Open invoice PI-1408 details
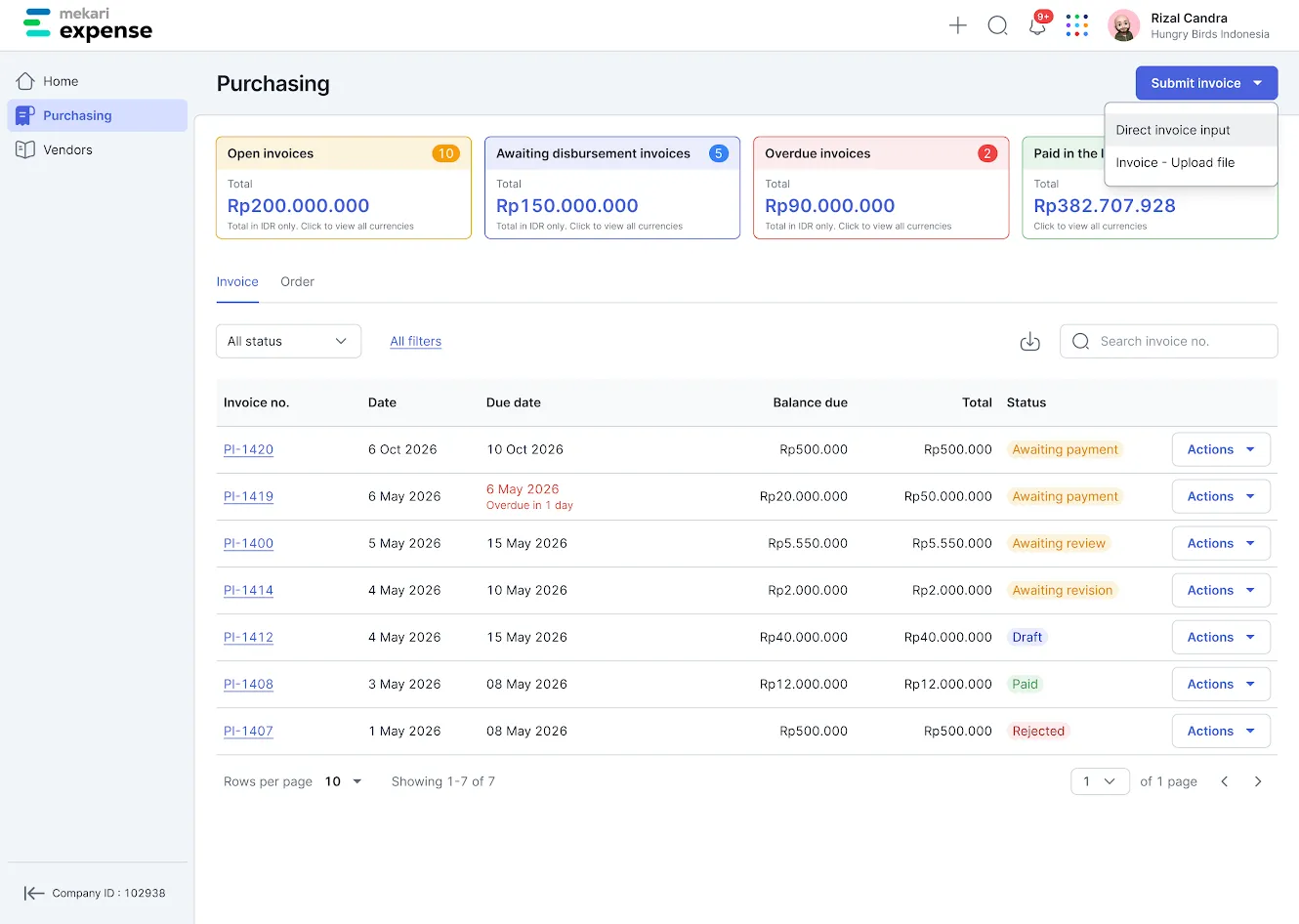Viewport: 1299px width, 924px height. tap(248, 684)
